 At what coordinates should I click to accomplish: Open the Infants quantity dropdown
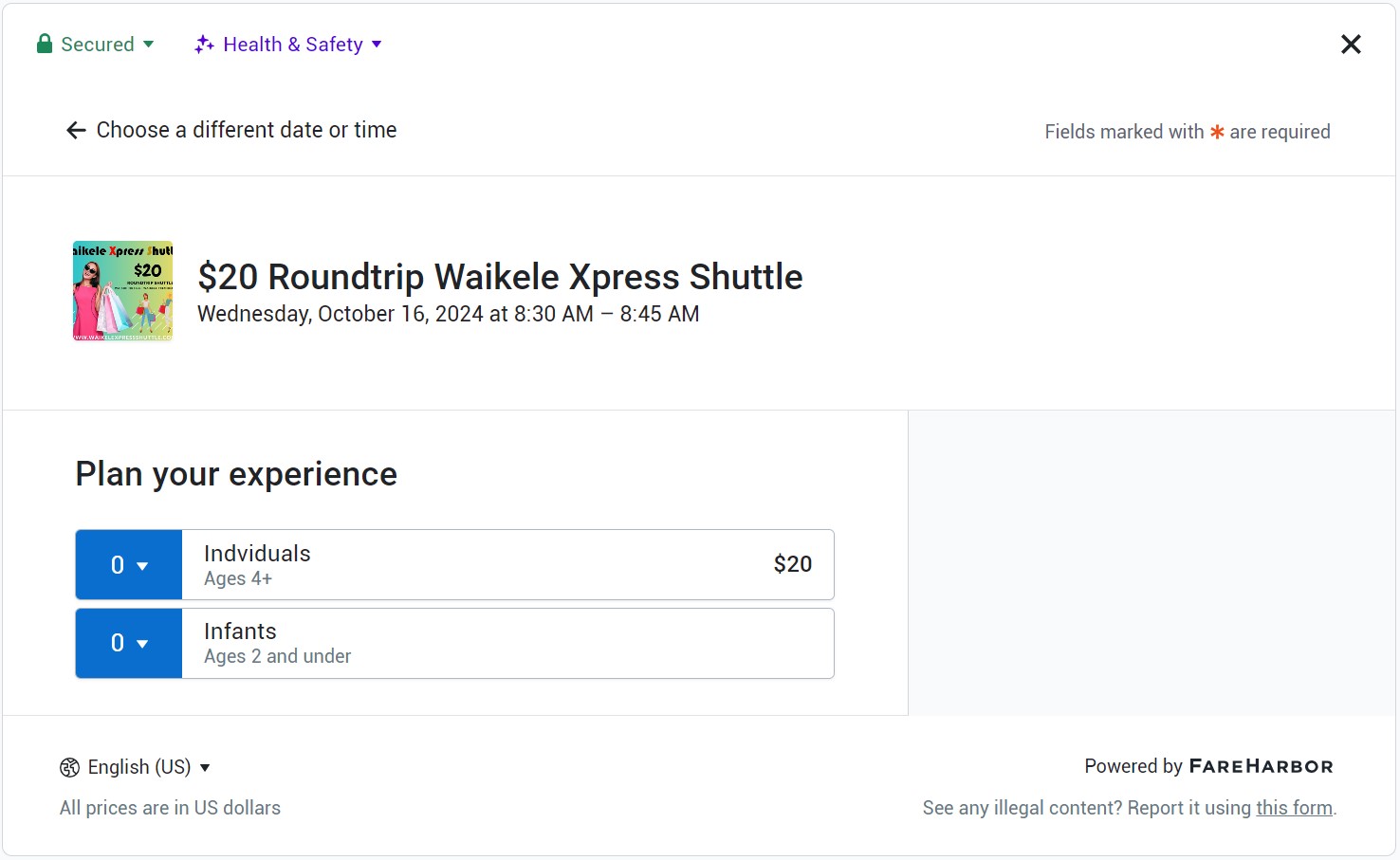tap(129, 643)
